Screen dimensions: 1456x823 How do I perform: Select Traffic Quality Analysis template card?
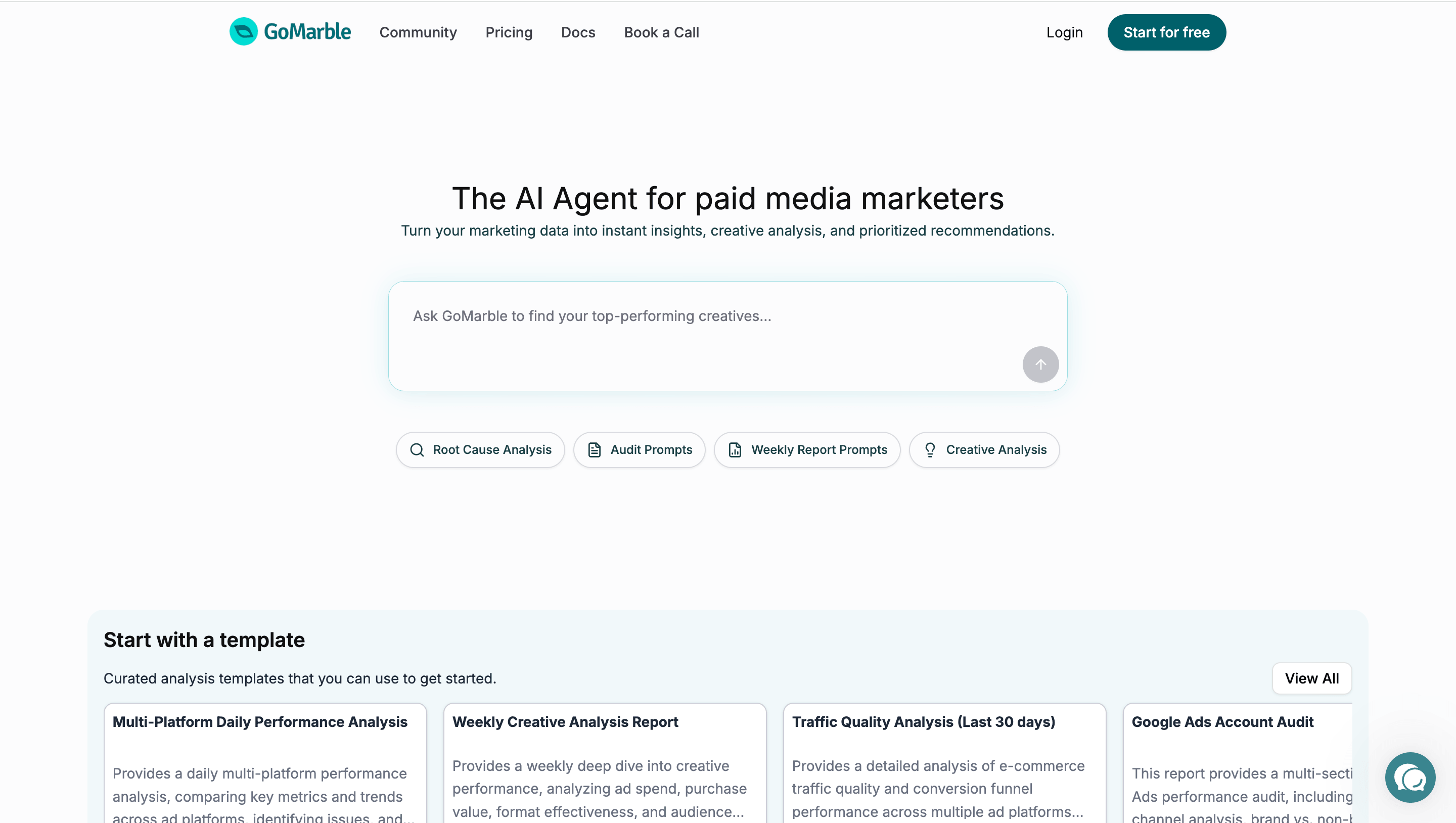(x=923, y=722)
